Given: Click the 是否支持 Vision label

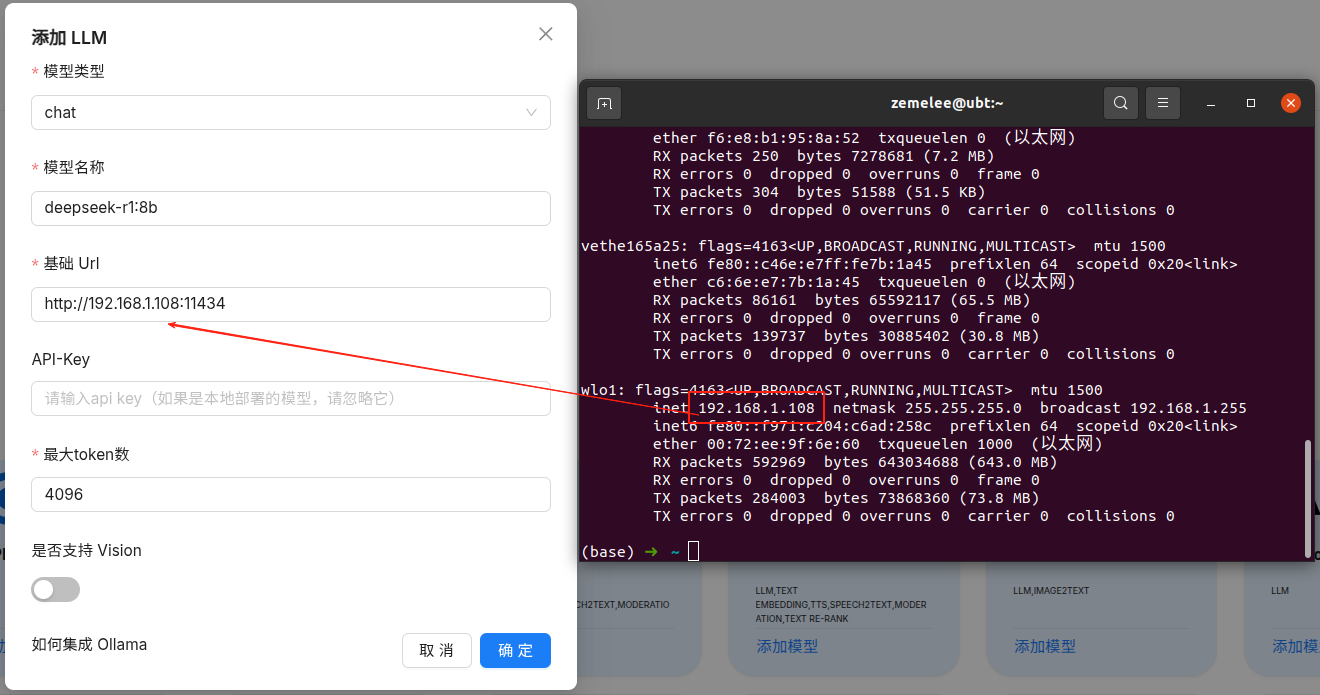Looking at the screenshot, I should [87, 550].
